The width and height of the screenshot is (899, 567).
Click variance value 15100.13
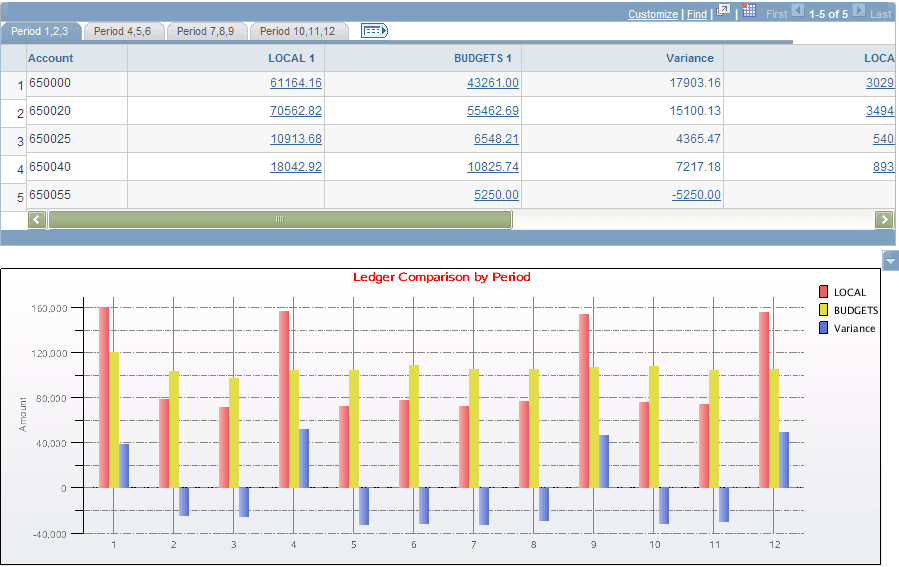pos(695,111)
